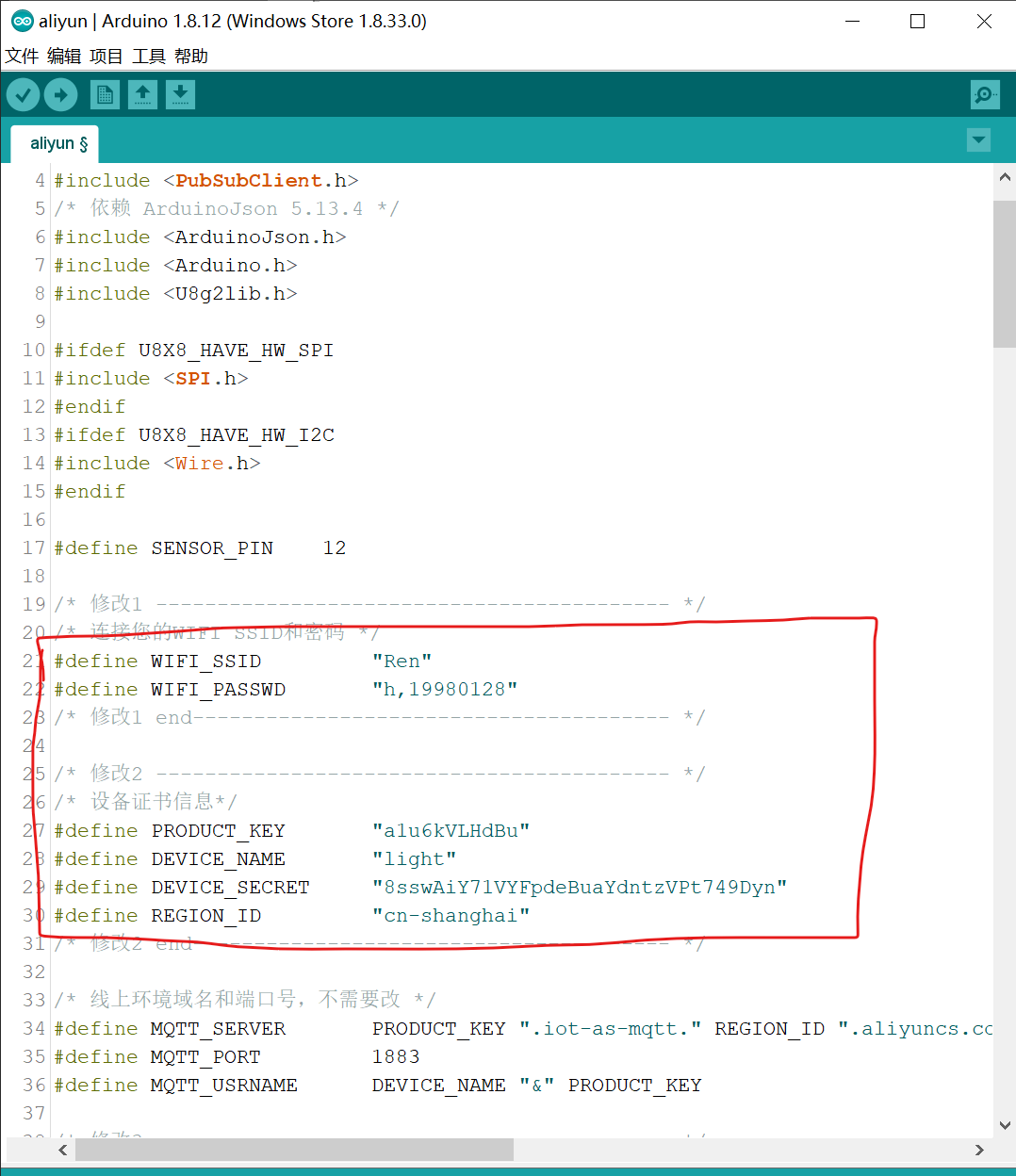Click the MQTT_SERVER define name
Viewport: 1016px width, 1176px height.
[219, 1028]
